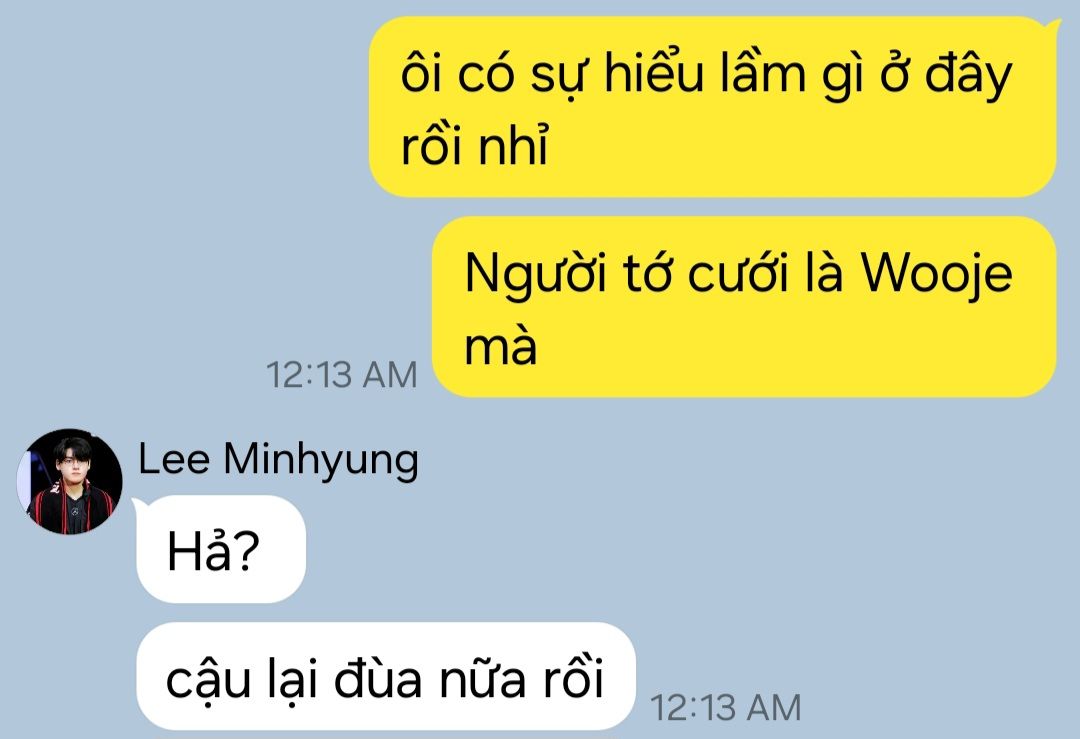Image resolution: width=1080 pixels, height=739 pixels.
Task: Select the yellow bubble "Người tớ cưới là Wooje"
Action: 744,306
